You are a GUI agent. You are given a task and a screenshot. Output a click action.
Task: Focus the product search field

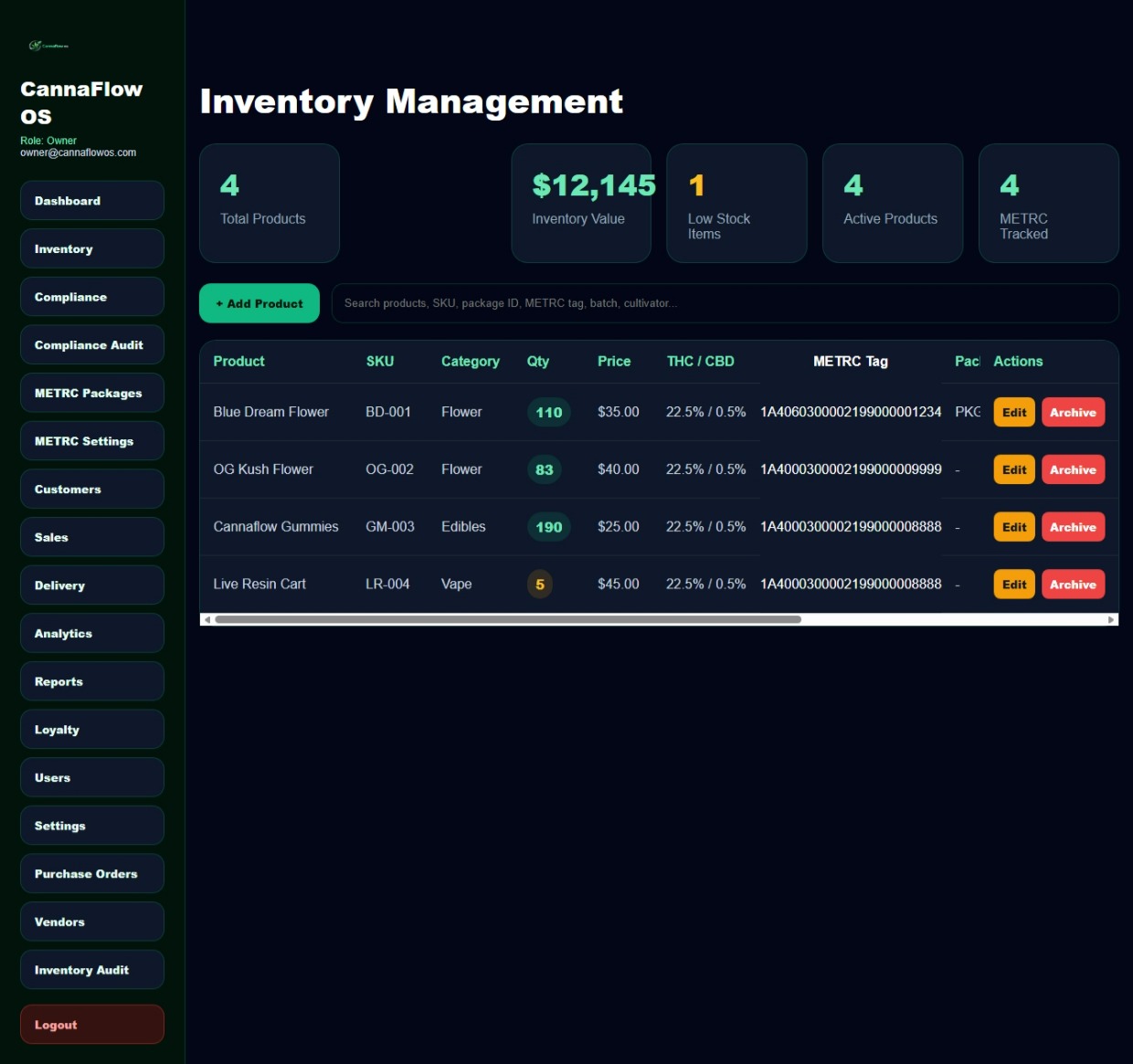click(725, 303)
